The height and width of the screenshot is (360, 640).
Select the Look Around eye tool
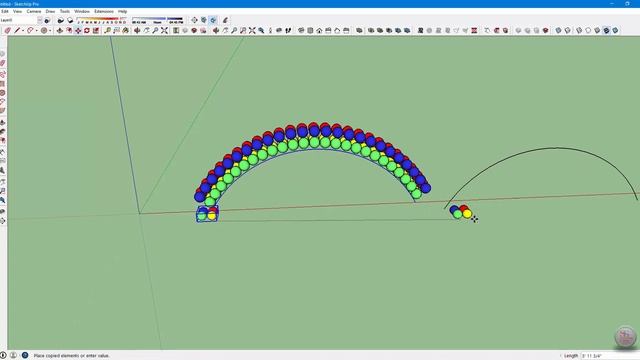point(279,30)
